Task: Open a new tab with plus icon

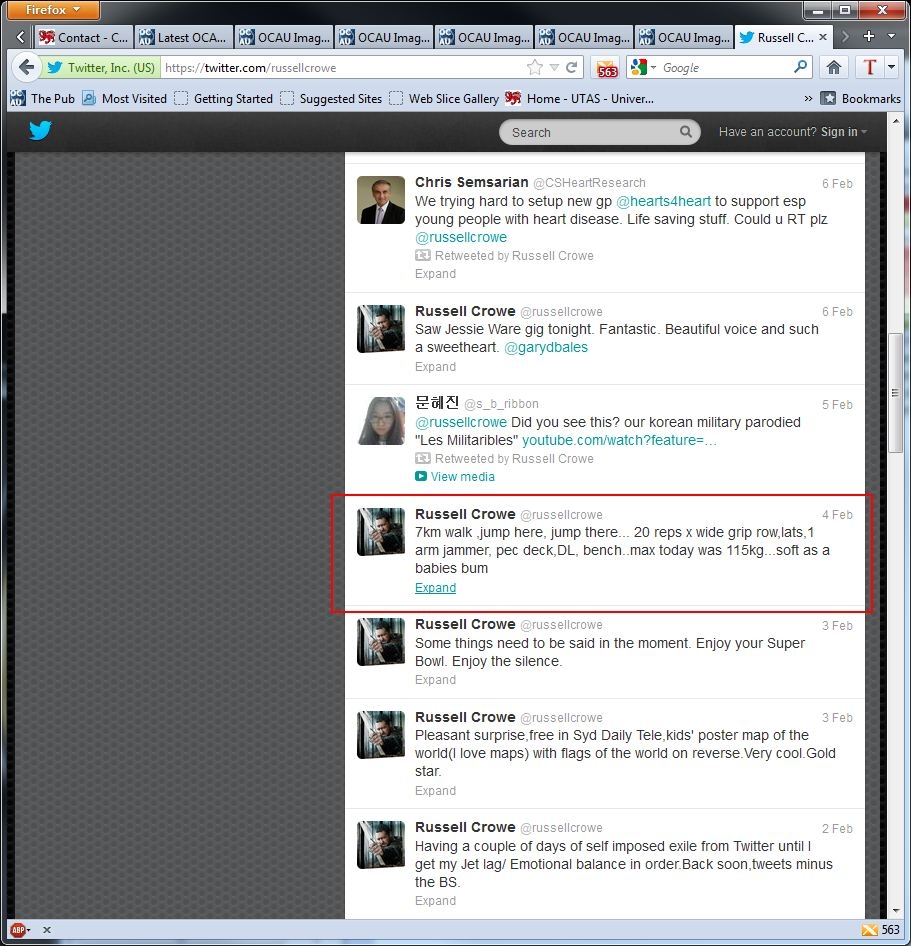Action: (869, 37)
